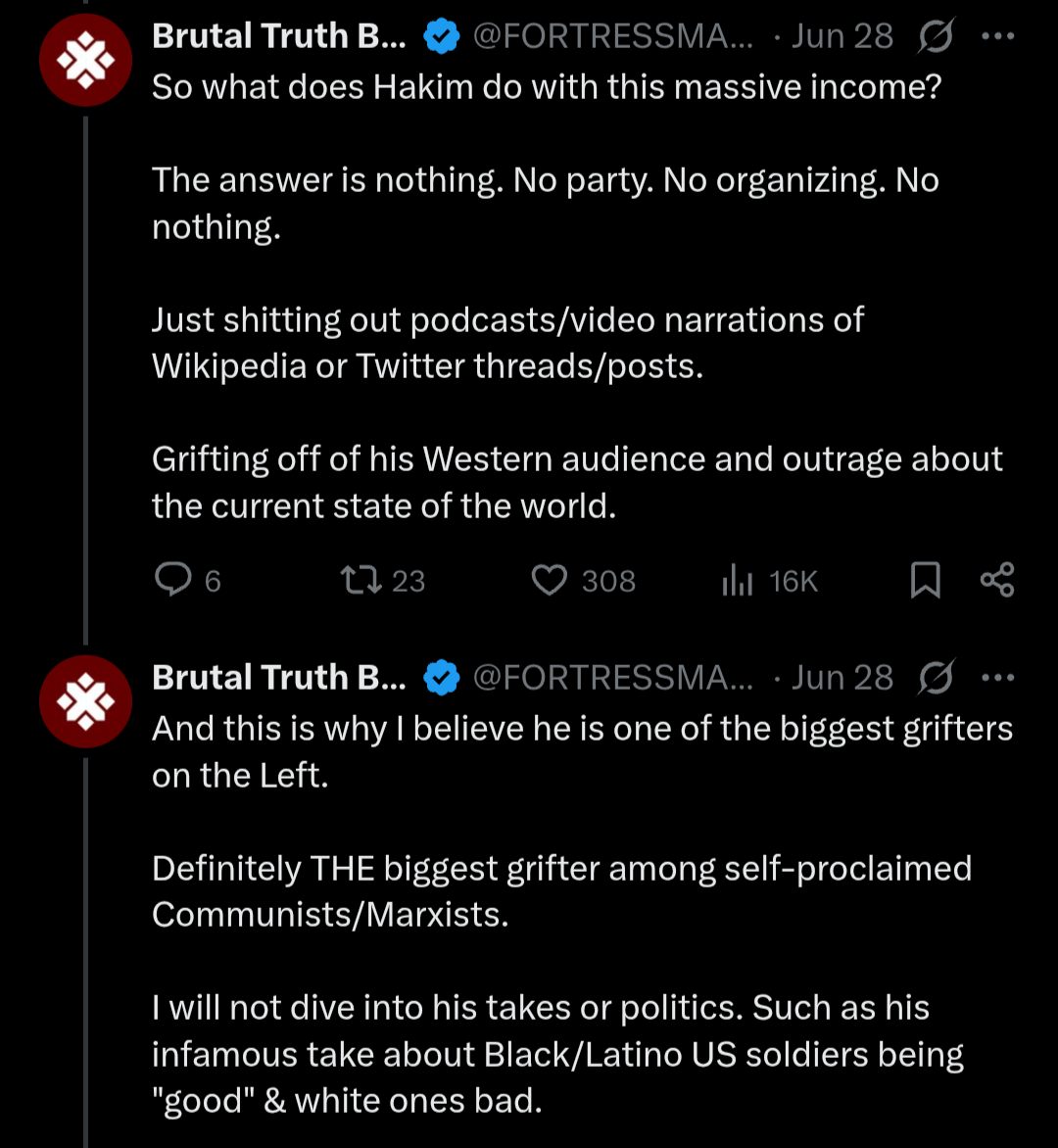Open @FORTRESSMA handle on second tweet

pos(613,678)
